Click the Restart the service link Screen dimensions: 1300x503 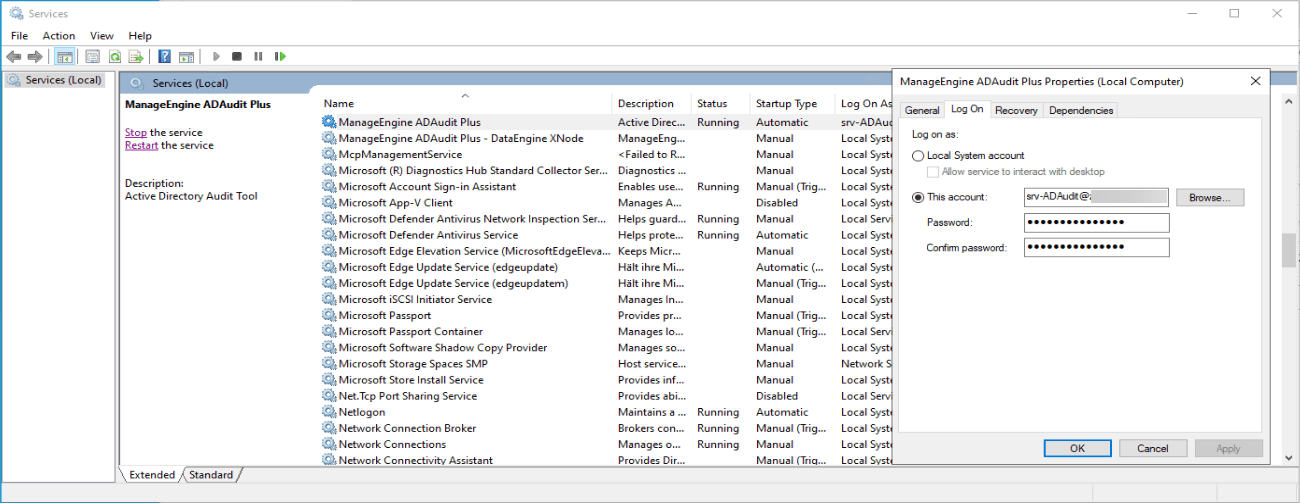141,146
